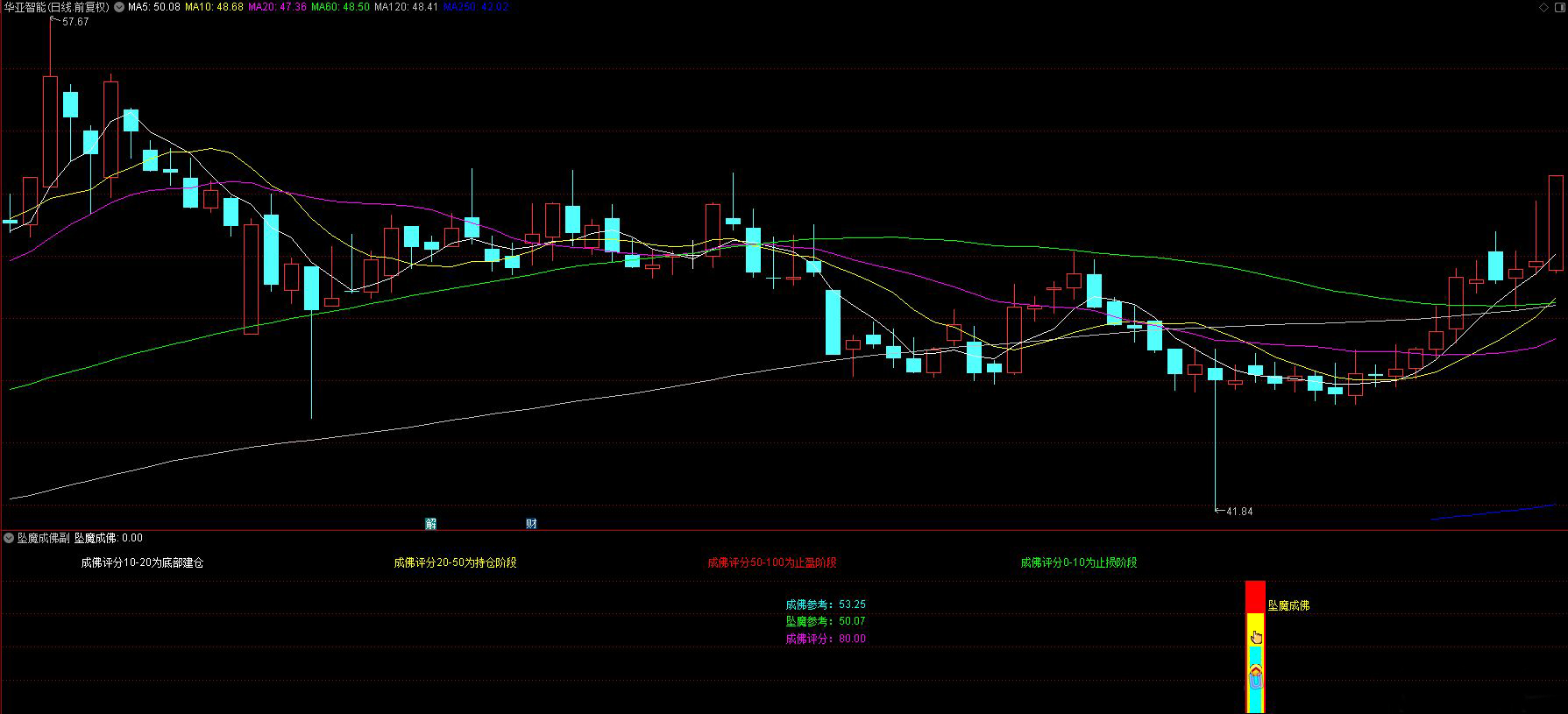
Task: Select the stock title 华亚智能(日线,前复权)
Action: tap(57, 7)
